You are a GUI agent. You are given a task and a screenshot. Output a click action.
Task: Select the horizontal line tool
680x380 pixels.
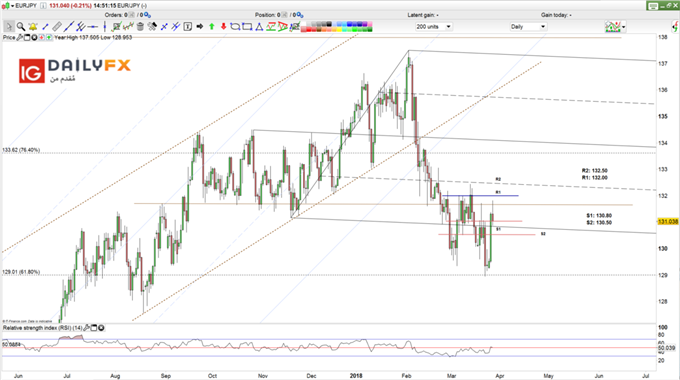[93, 26]
